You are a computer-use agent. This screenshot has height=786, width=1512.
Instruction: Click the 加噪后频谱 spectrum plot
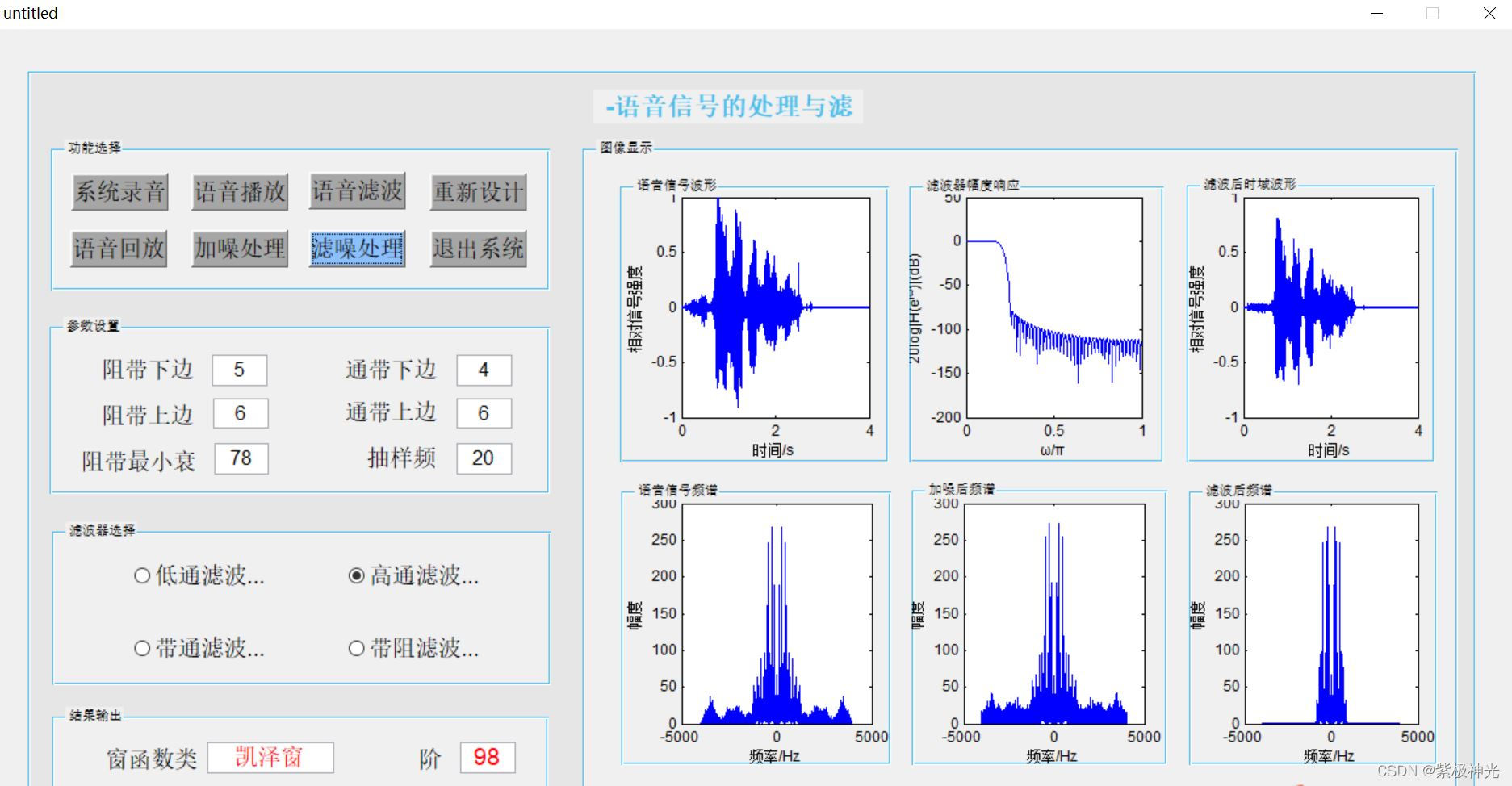pos(1054,613)
